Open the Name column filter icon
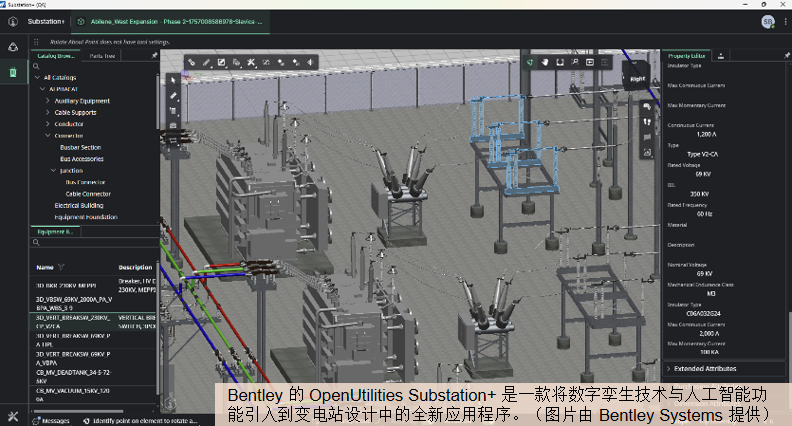This screenshot has height=426, width=792. point(61,267)
